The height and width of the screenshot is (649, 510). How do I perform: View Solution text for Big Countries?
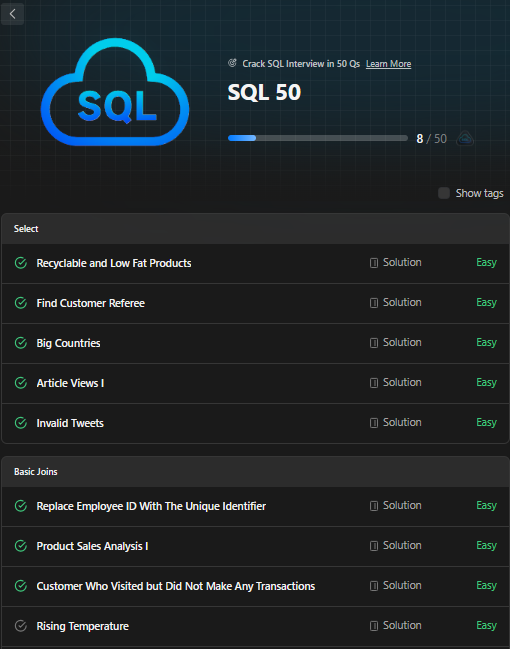[x=402, y=342]
